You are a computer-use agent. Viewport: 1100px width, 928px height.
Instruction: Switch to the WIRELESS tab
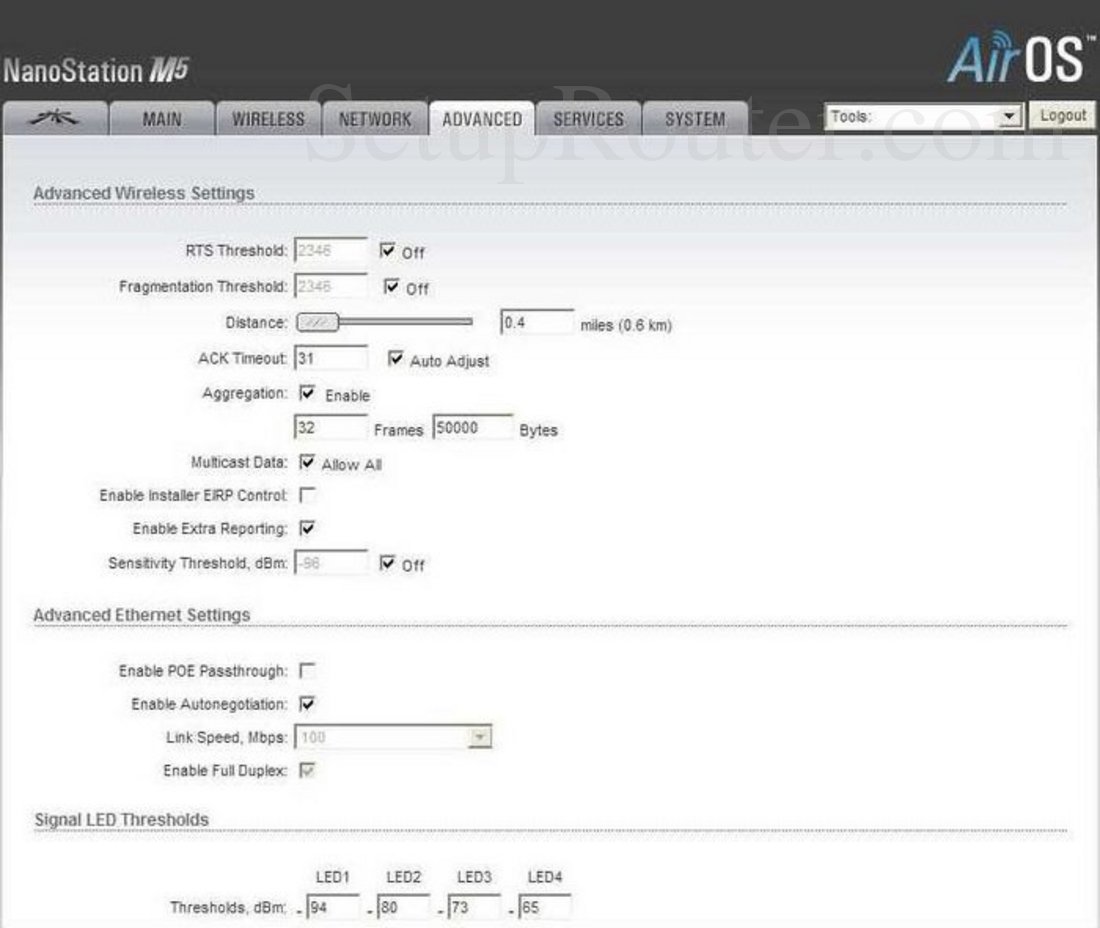click(268, 117)
